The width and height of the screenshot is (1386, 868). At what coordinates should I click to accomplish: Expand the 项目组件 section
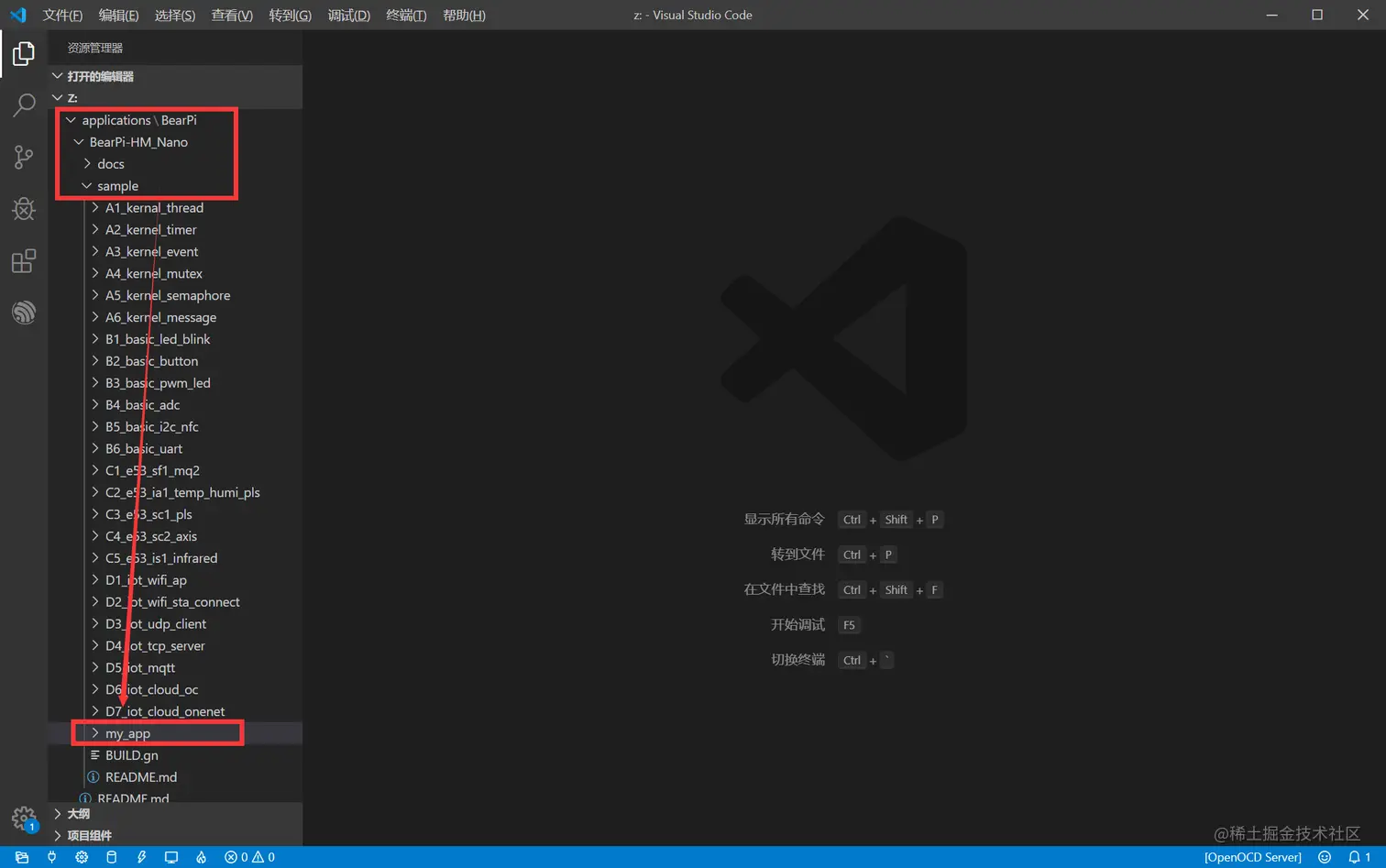coord(175,835)
